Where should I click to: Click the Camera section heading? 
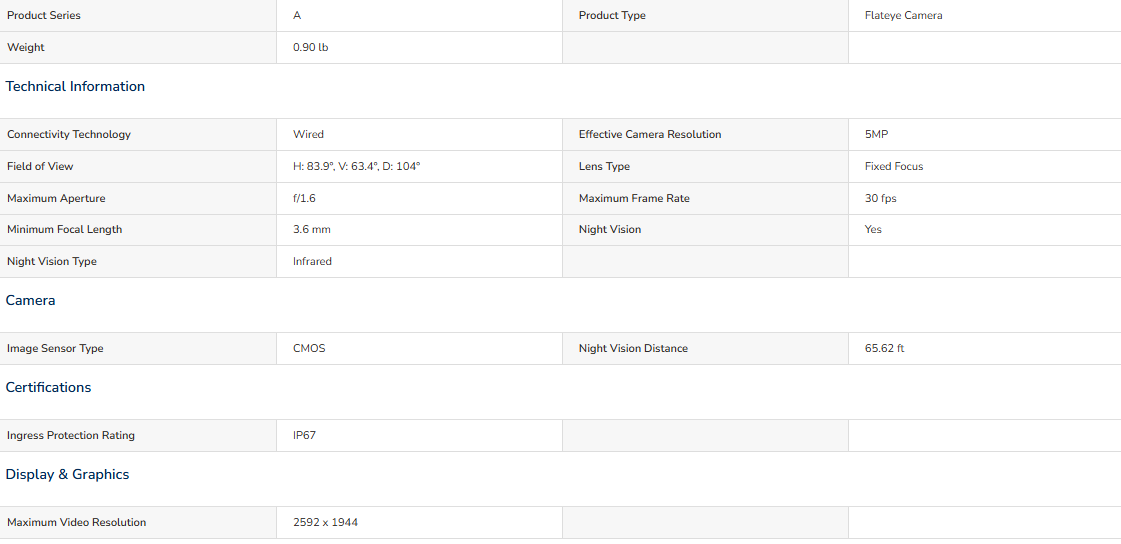click(31, 300)
